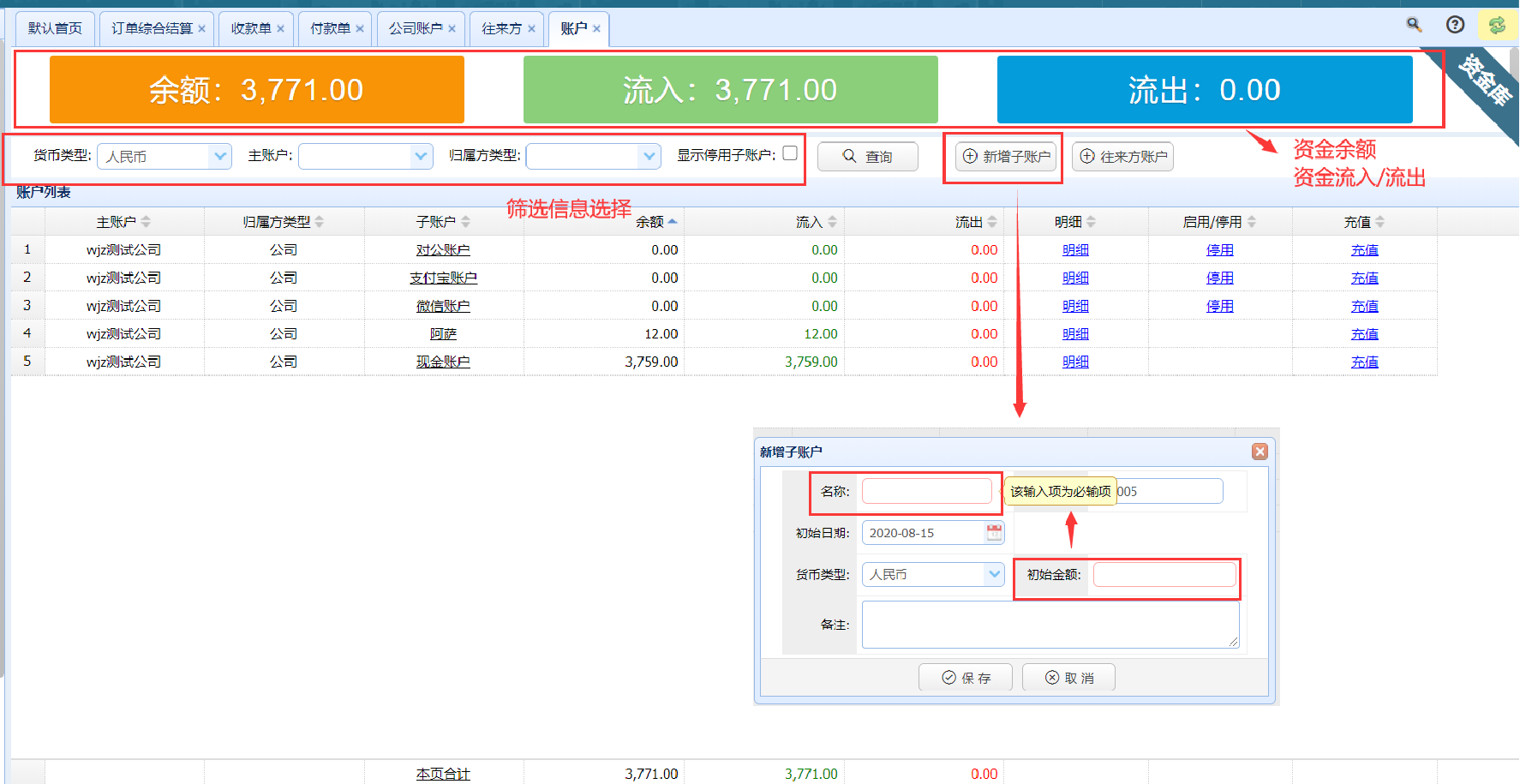Sort by 启用/停用 column
The height and width of the screenshot is (784, 1520).
tap(1220, 222)
